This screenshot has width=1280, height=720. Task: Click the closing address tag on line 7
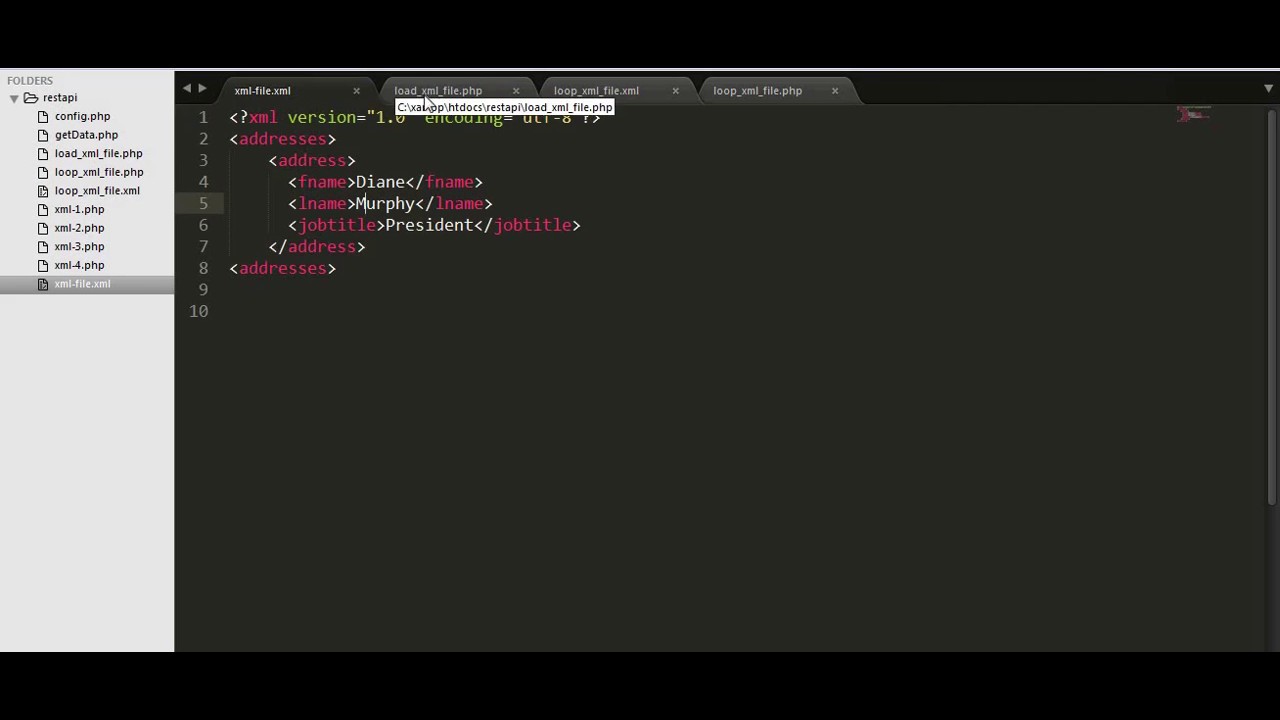pos(317,247)
